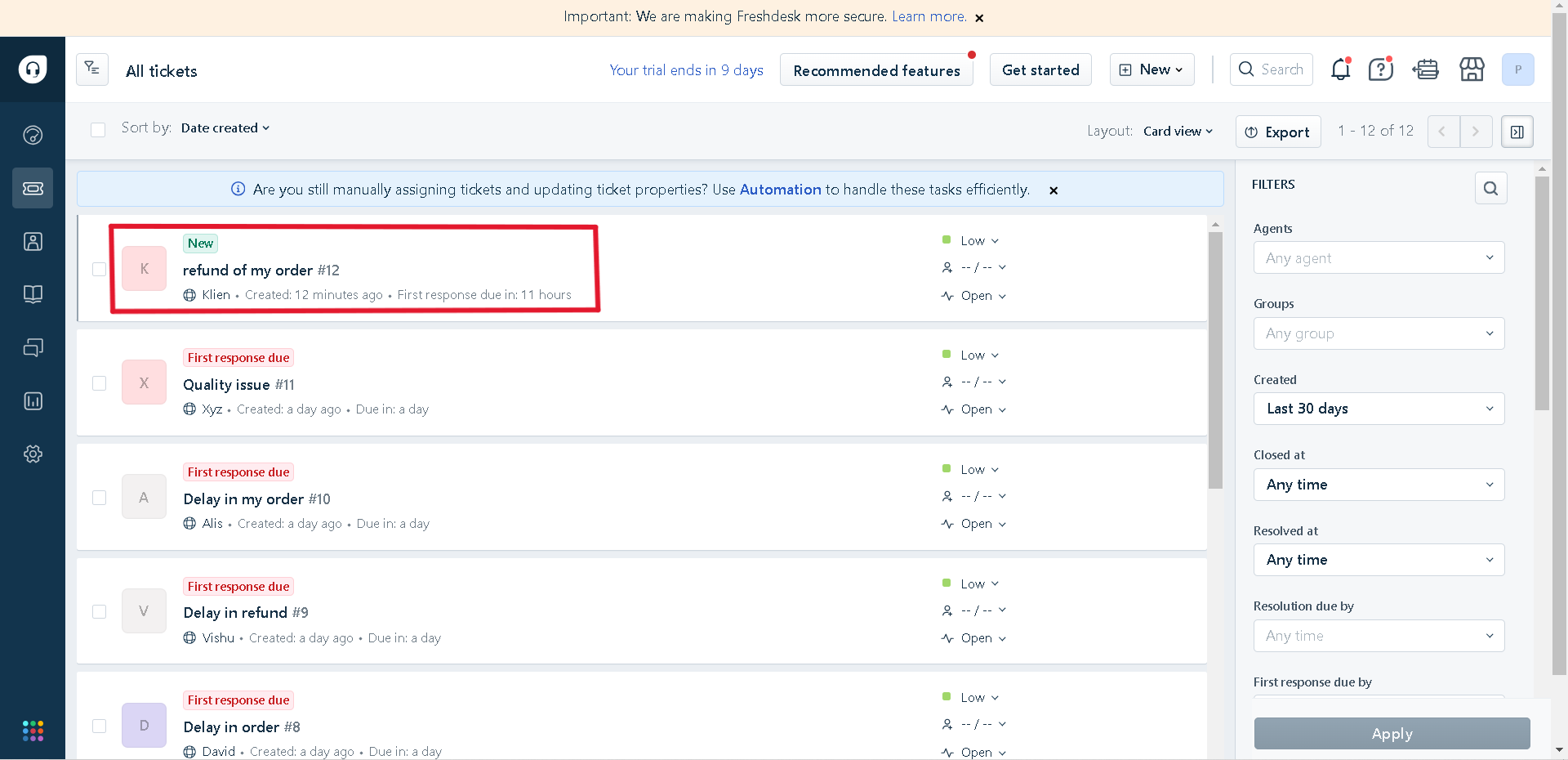Viewport: 1568px width, 760px height.
Task: Select the Delay in refund ticket checkbox
Action: click(x=99, y=611)
